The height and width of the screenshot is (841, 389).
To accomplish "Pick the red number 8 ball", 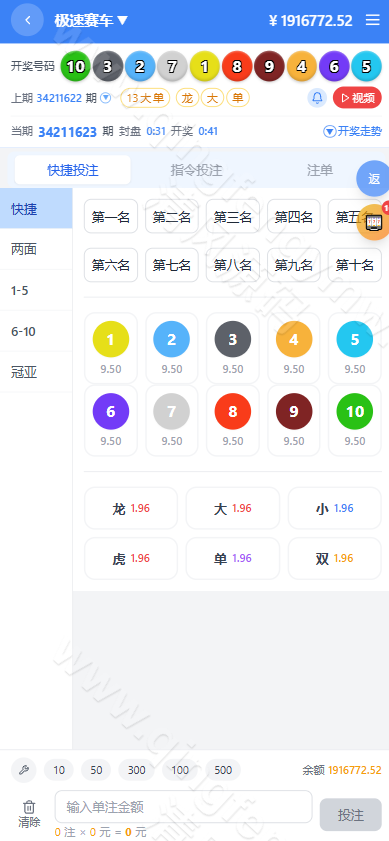I will [233, 411].
